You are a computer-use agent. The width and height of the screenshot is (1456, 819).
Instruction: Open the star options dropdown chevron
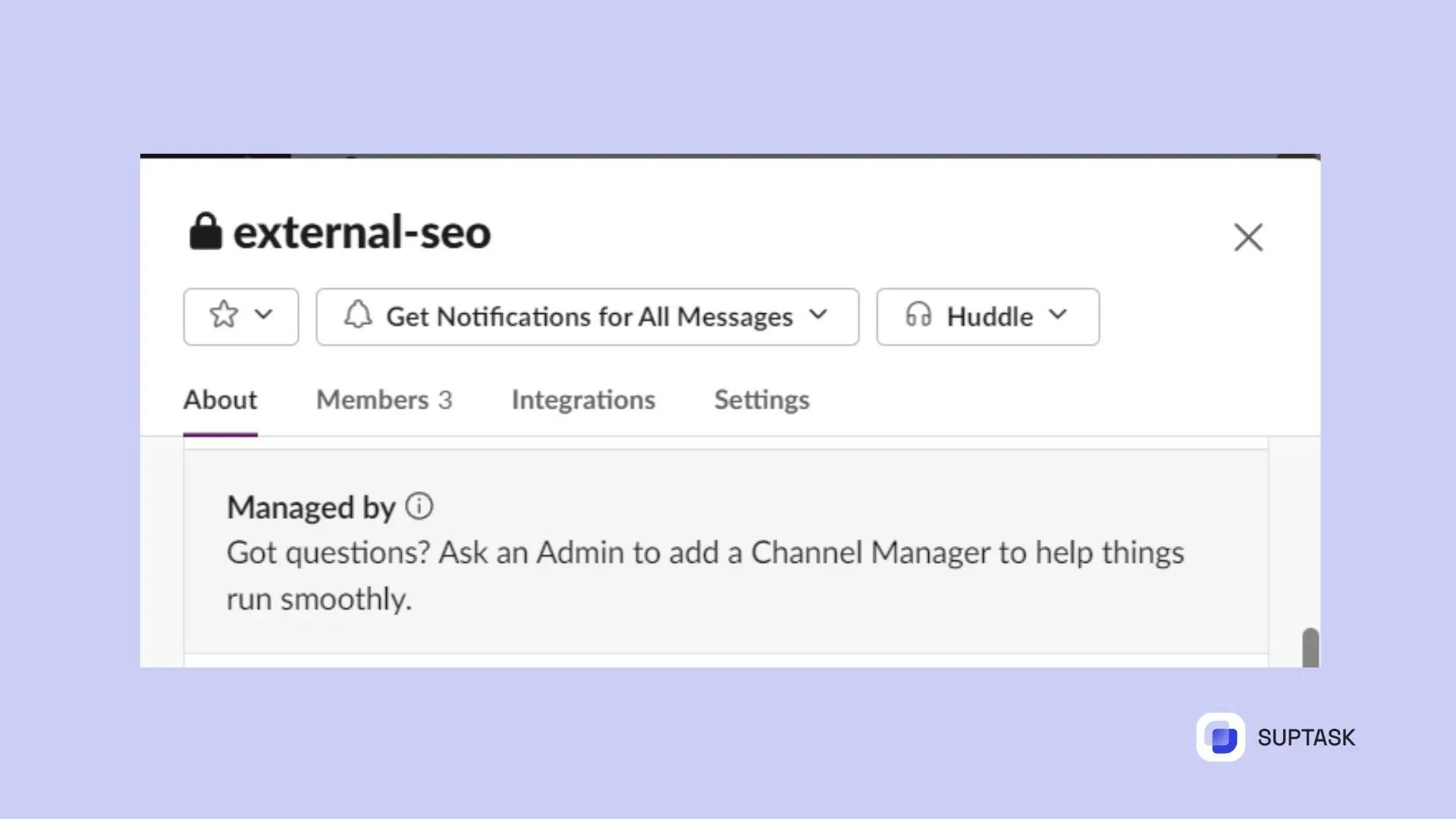click(x=263, y=316)
